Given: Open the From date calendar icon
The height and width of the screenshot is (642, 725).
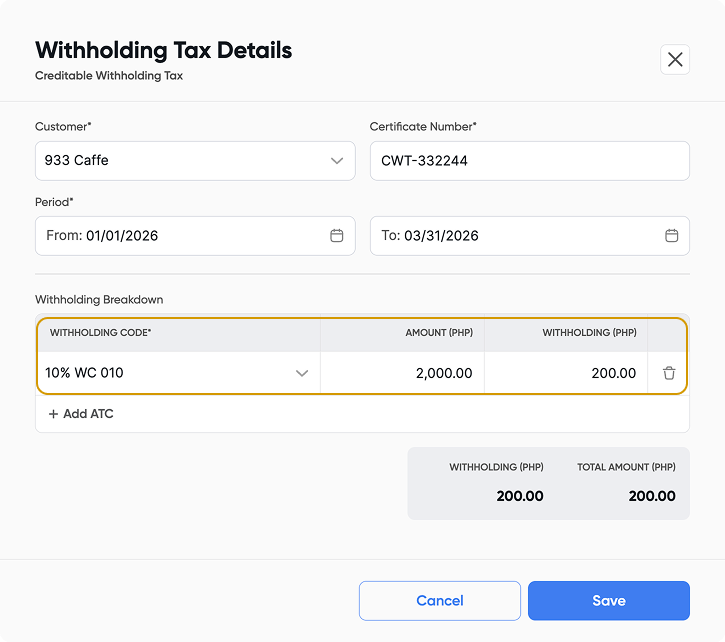Looking at the screenshot, I should point(337,236).
